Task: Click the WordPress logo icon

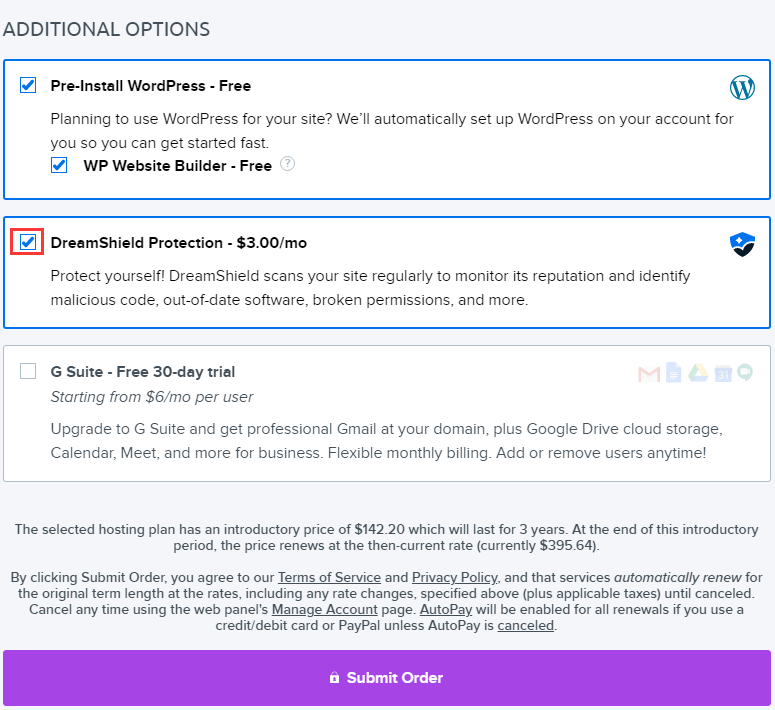Action: point(742,88)
